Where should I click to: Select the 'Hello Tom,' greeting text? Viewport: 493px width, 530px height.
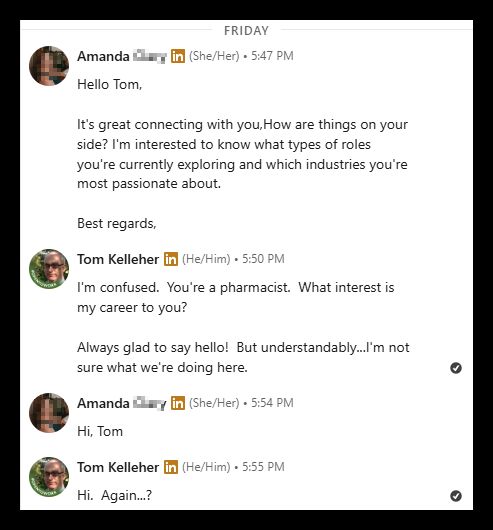[109, 84]
